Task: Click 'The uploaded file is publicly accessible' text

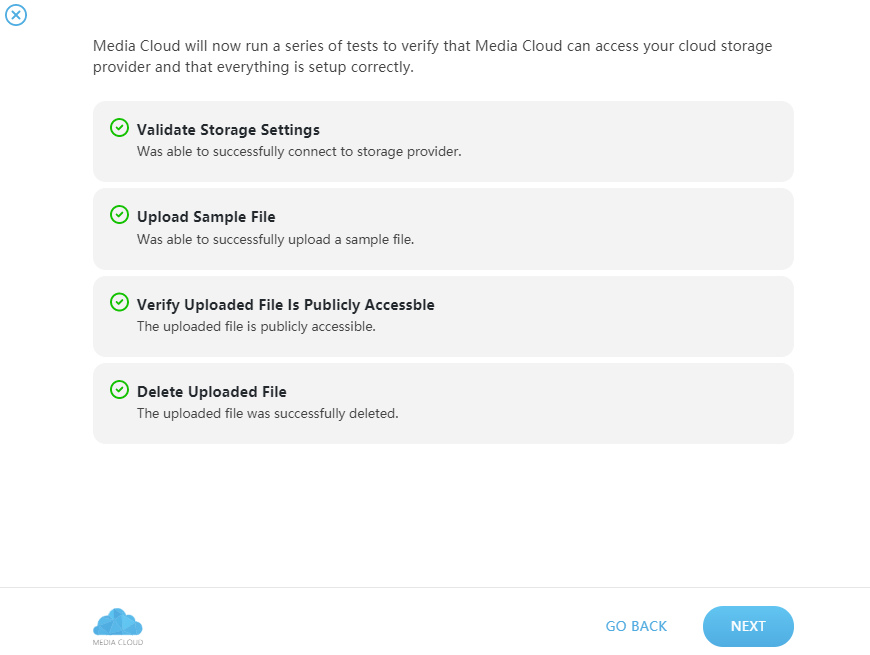Action: (x=256, y=326)
